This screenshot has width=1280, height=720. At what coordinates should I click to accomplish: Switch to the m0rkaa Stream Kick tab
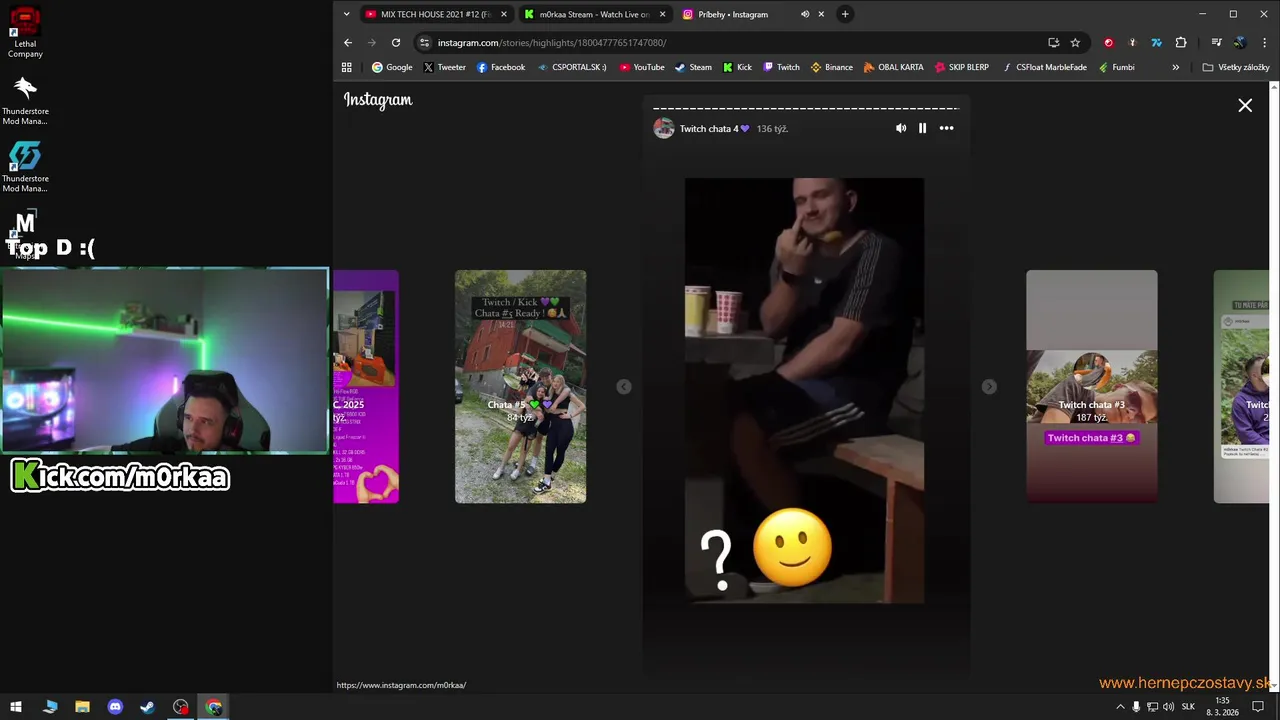594,14
